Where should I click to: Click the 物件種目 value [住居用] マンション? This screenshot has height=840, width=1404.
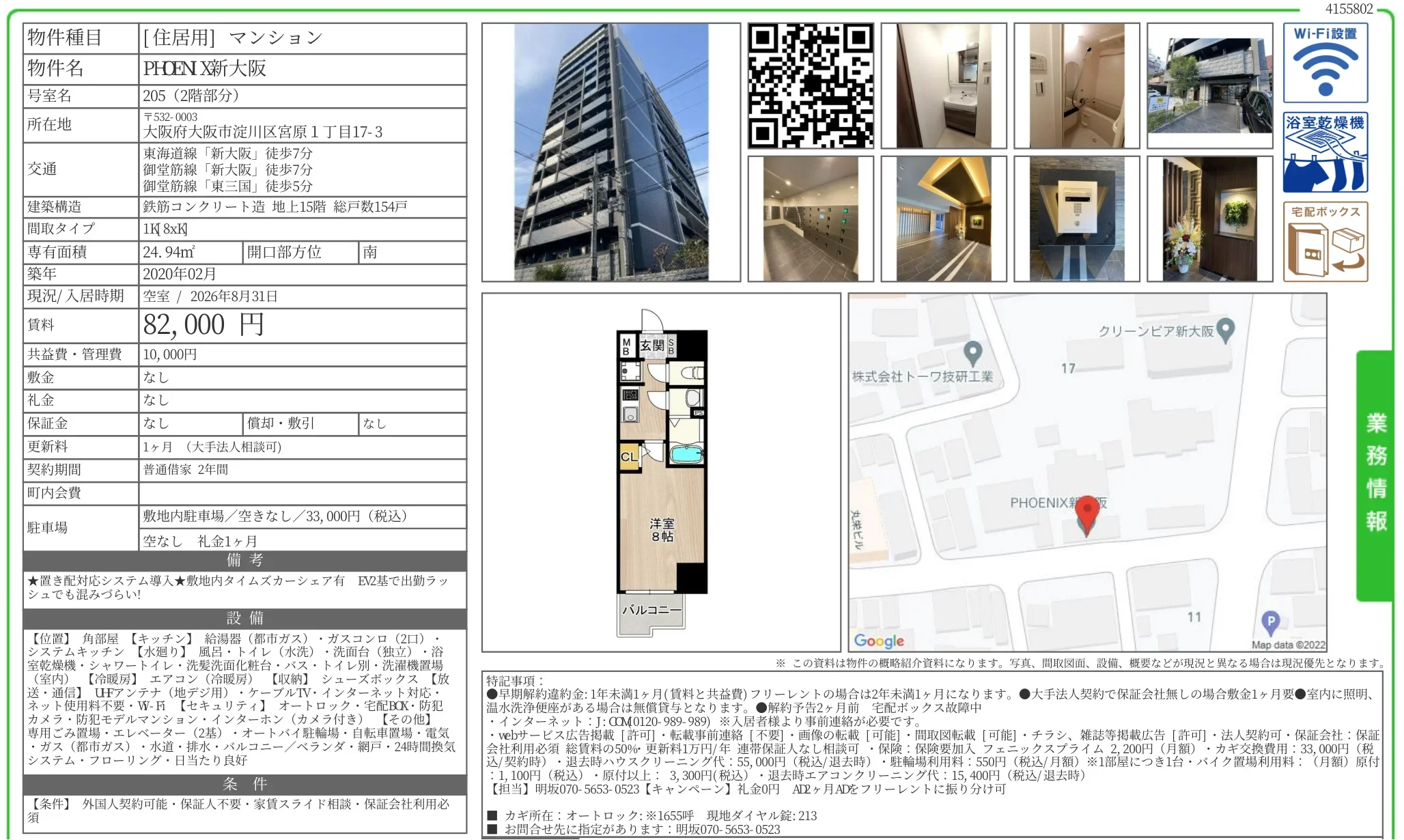(x=232, y=38)
